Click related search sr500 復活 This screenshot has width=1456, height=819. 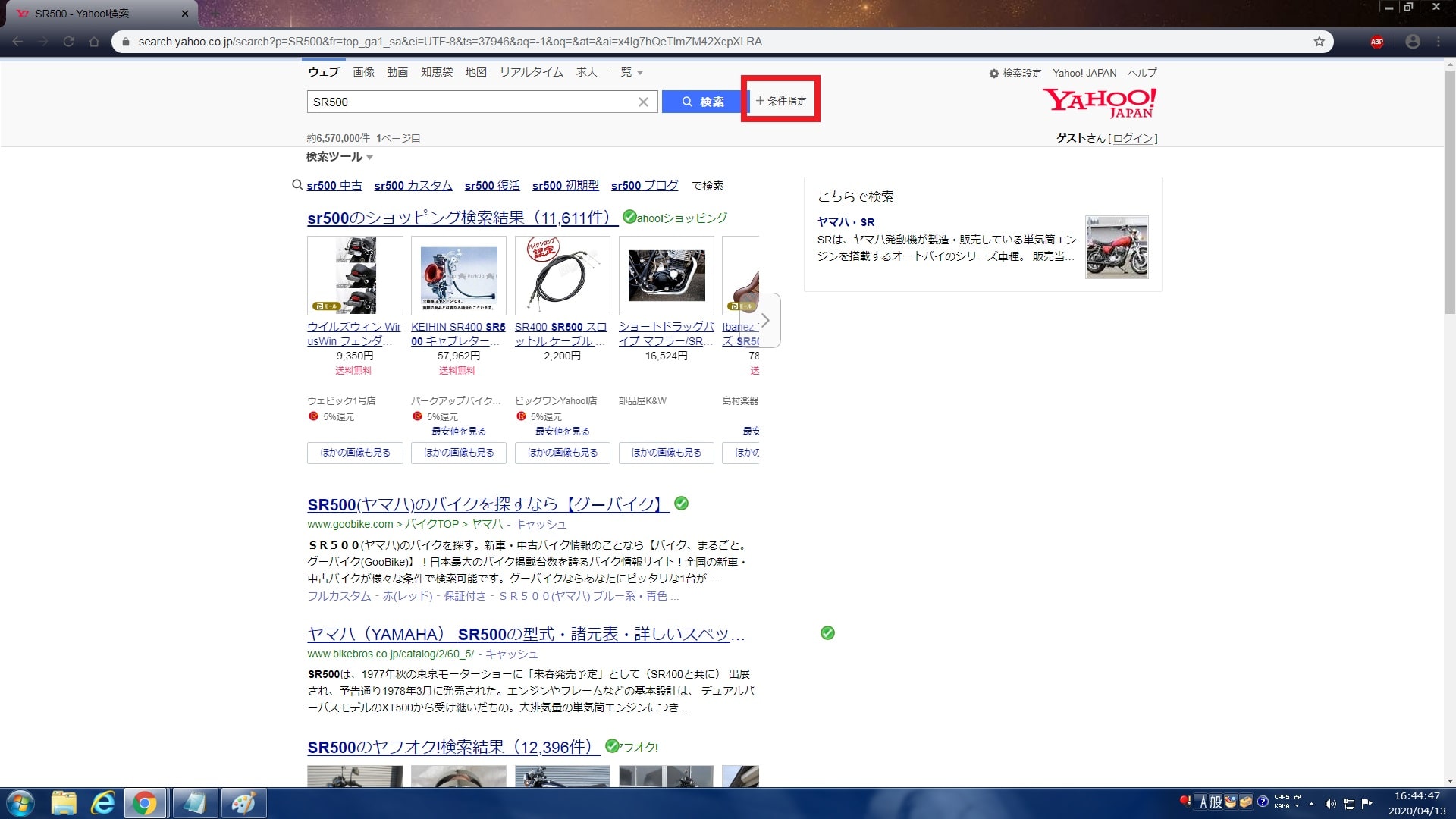click(x=492, y=186)
